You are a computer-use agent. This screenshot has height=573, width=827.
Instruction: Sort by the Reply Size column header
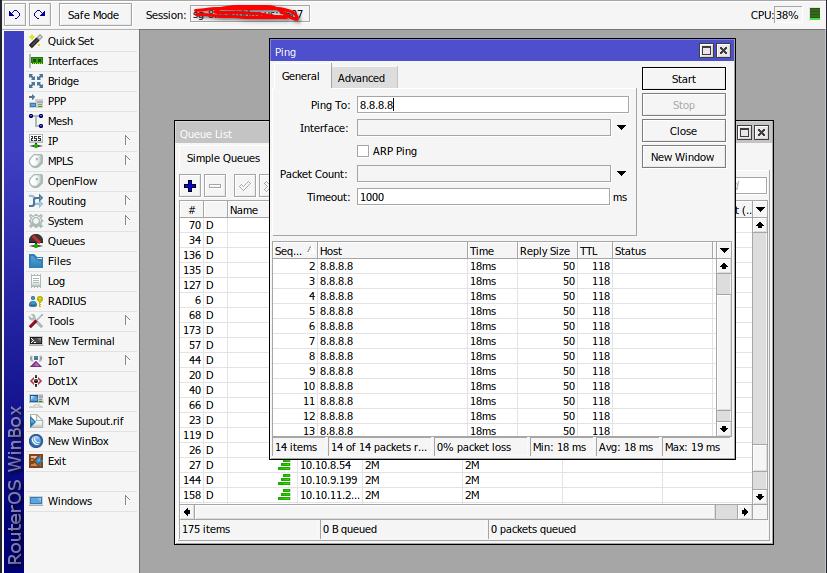(546, 251)
